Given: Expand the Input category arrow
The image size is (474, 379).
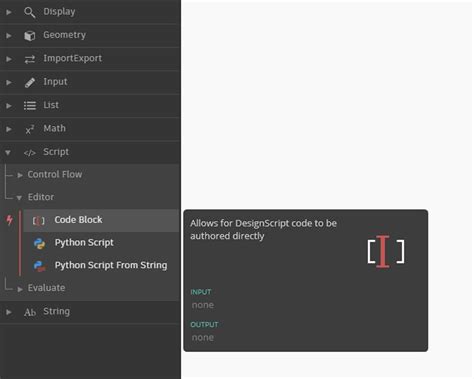Looking at the screenshot, I should pos(9,82).
